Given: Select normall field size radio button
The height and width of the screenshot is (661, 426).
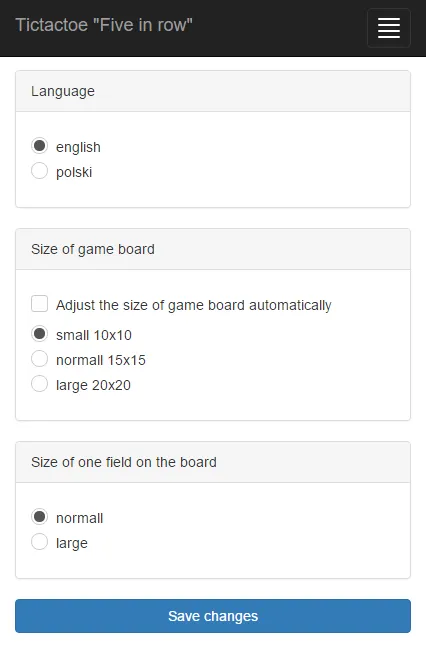Looking at the screenshot, I should (40, 517).
